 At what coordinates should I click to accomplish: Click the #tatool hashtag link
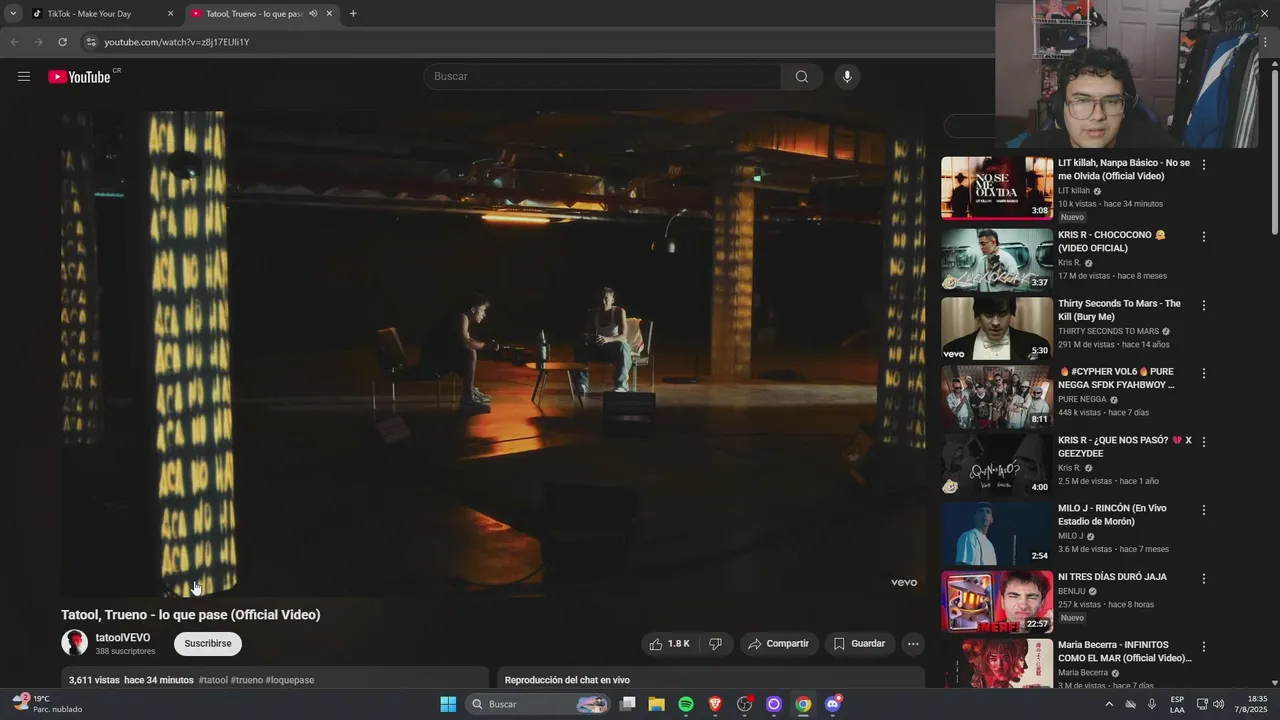click(x=213, y=680)
